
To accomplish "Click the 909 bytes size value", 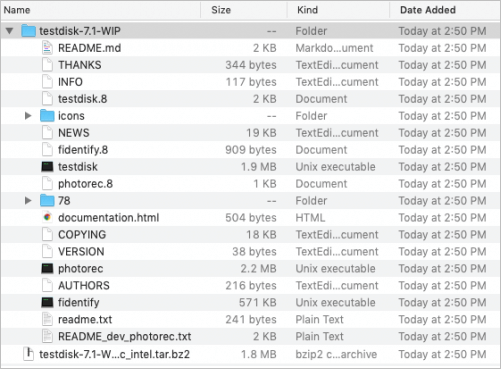I will [251, 150].
